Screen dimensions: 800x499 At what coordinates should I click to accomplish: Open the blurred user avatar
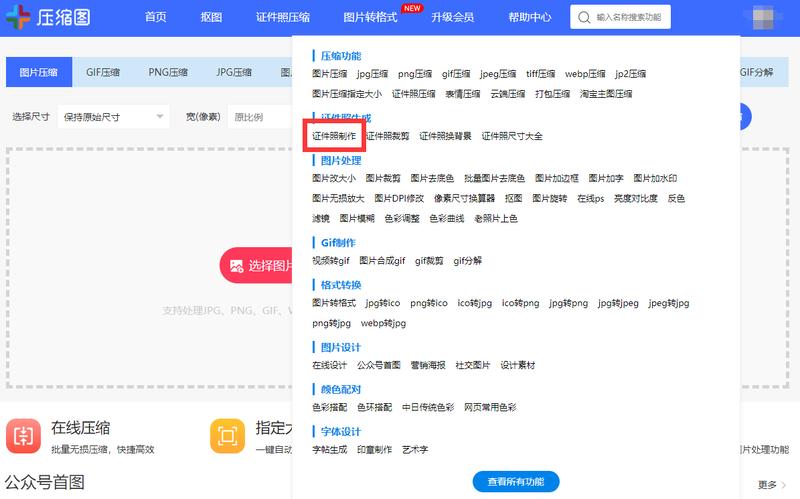763,17
